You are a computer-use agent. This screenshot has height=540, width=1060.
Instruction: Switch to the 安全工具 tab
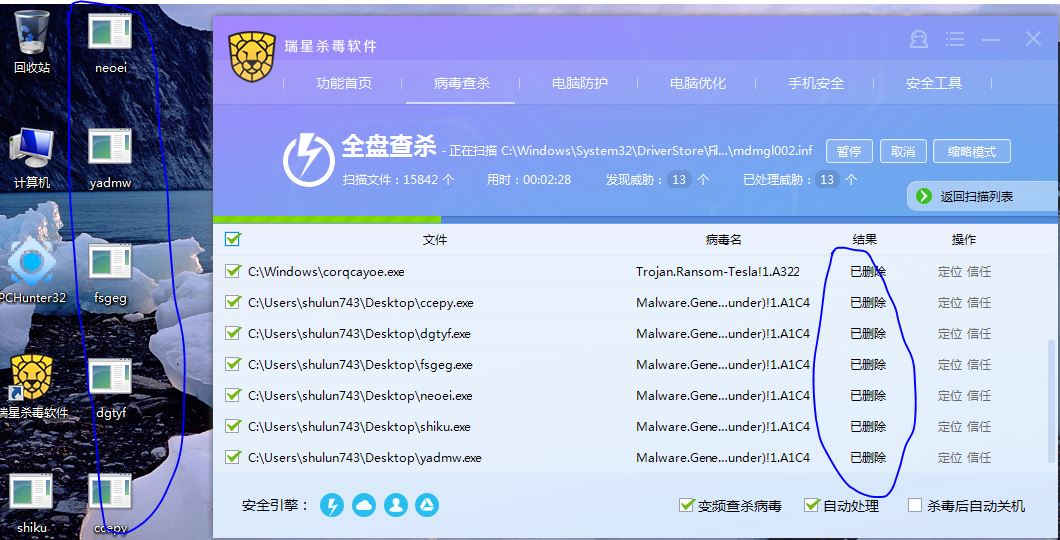point(934,84)
